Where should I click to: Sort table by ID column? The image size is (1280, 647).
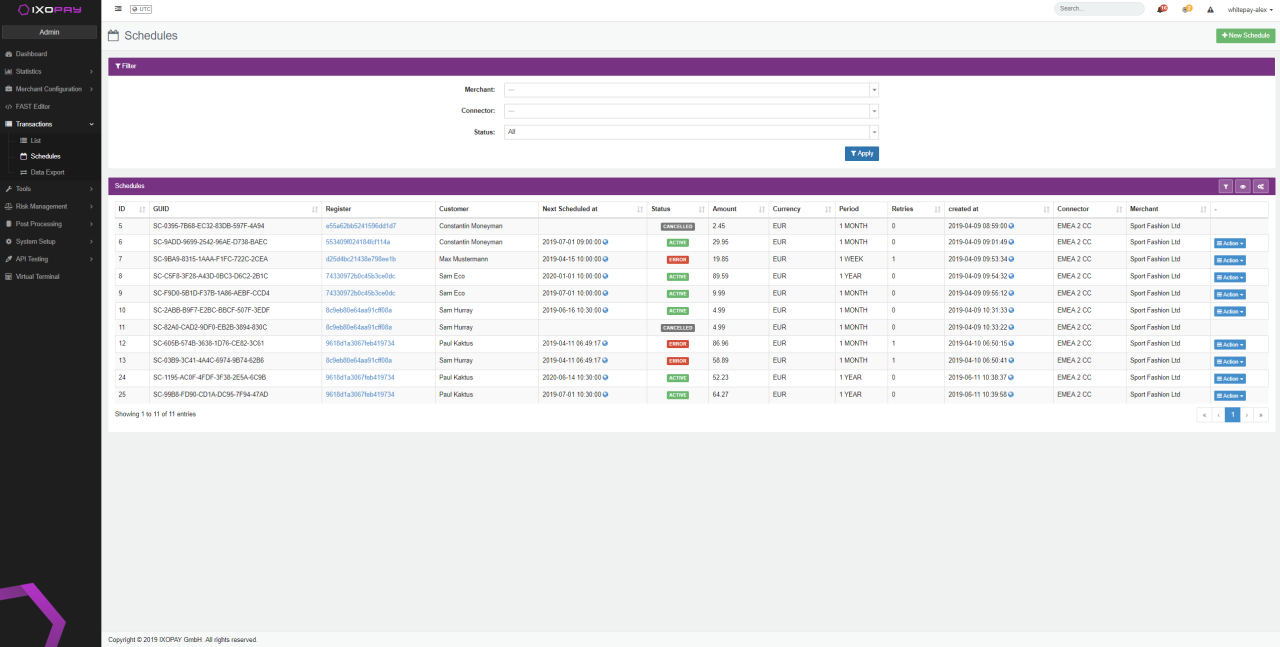131,209
